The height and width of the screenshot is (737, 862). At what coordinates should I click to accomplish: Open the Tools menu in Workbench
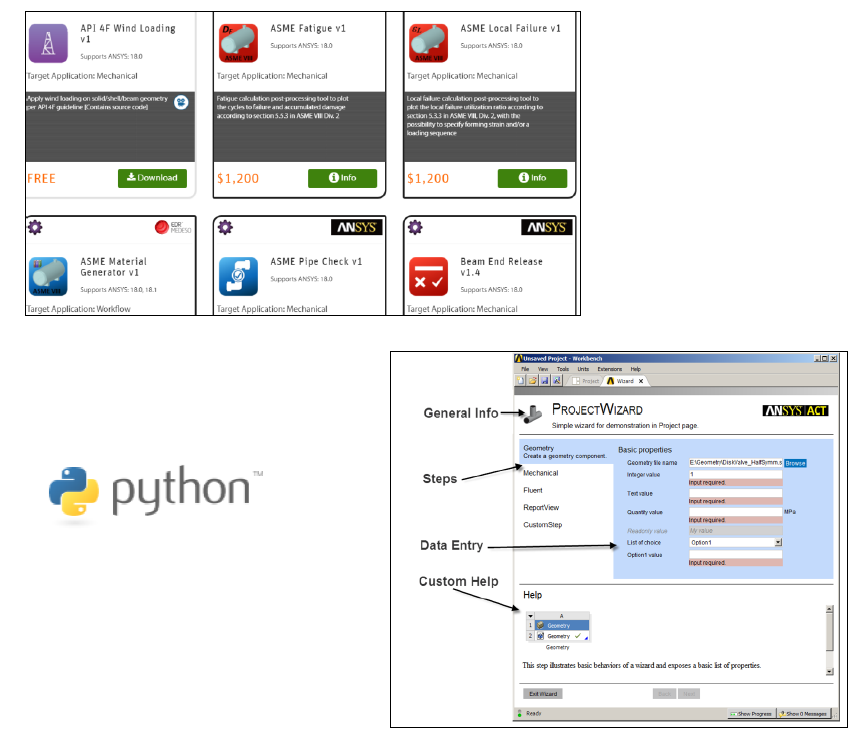[563, 369]
